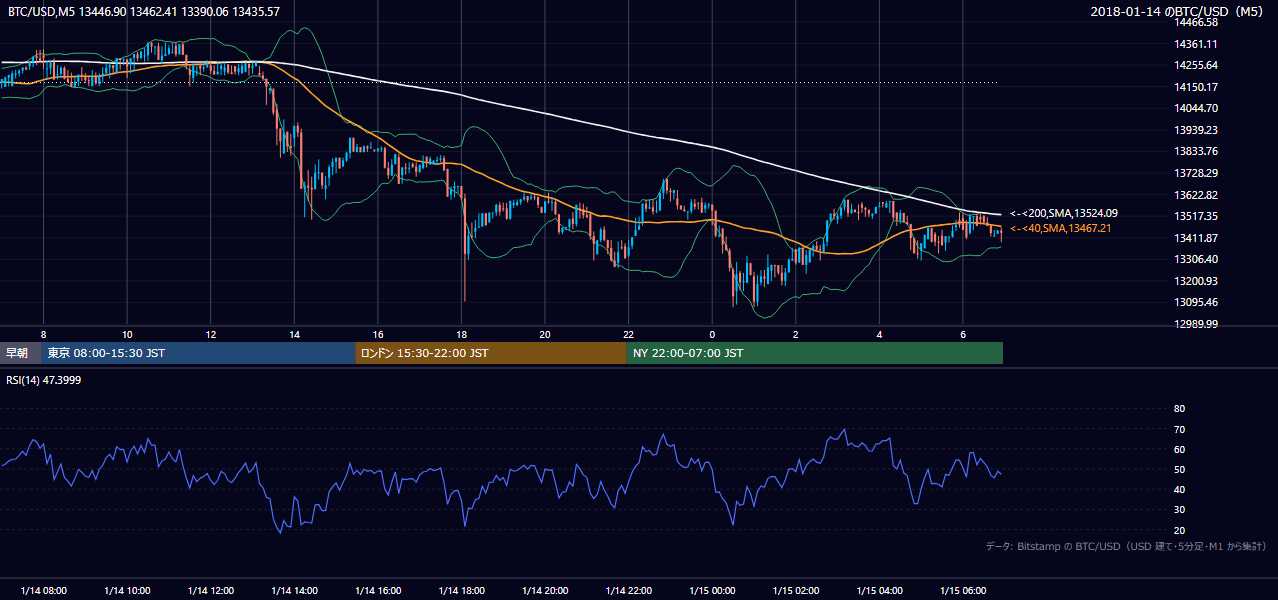Click the 1/14 12:00 time label
This screenshot has width=1278, height=600.
tap(210, 590)
